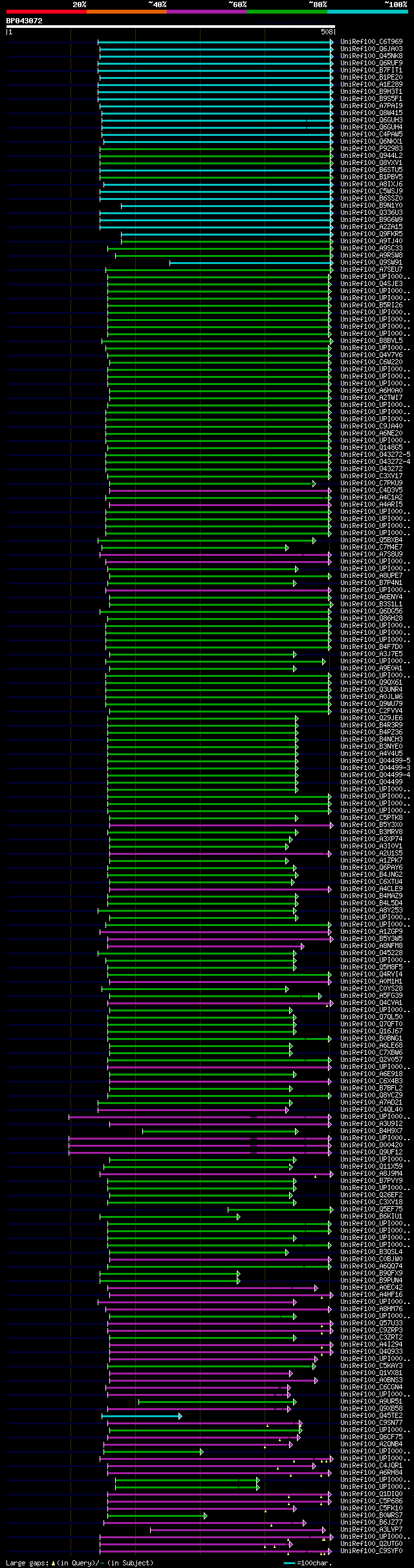Screen dimensions: 414x1568
Task: Select hit label UniRef100_Q5BXB4
Action: [x=371, y=540]
